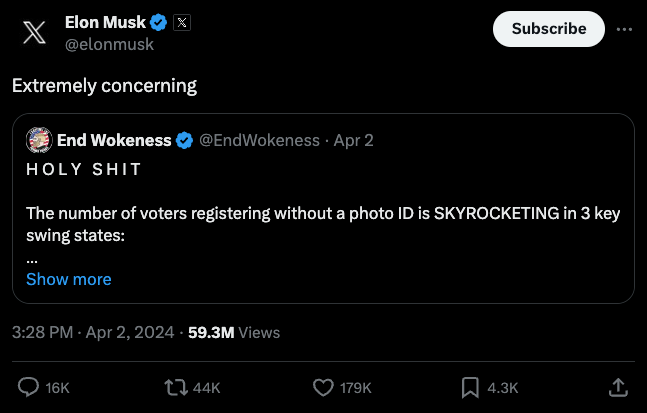Click the blue verified badge beside Elon Musk
Screen dimensions: 647x413
(160, 22)
